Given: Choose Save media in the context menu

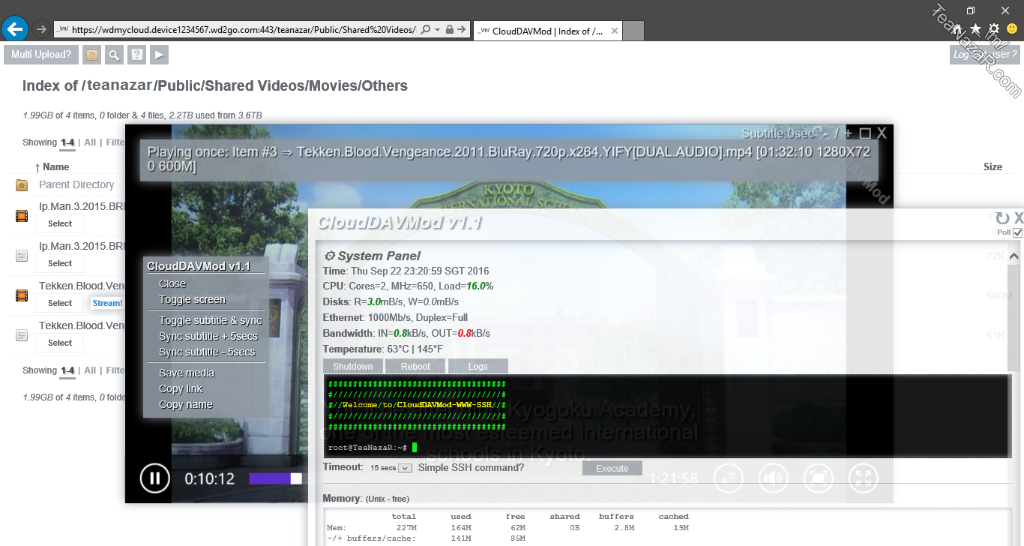Looking at the screenshot, I should pyautogui.click(x=186, y=372).
